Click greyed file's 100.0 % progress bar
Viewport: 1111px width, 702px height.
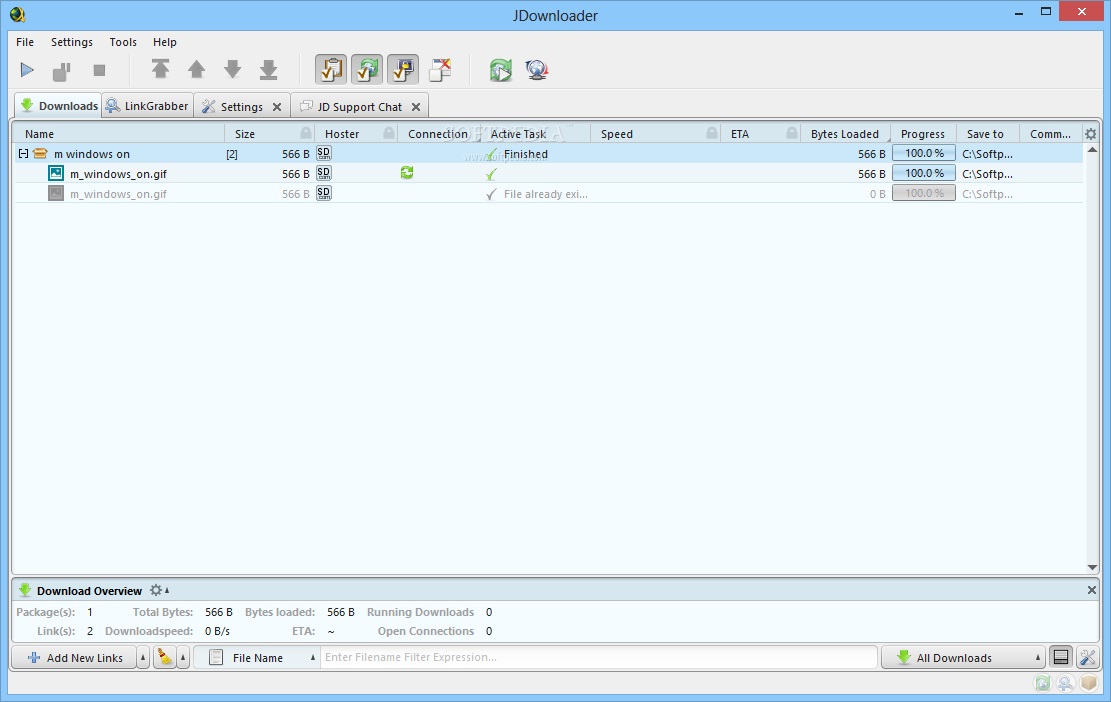coord(923,193)
